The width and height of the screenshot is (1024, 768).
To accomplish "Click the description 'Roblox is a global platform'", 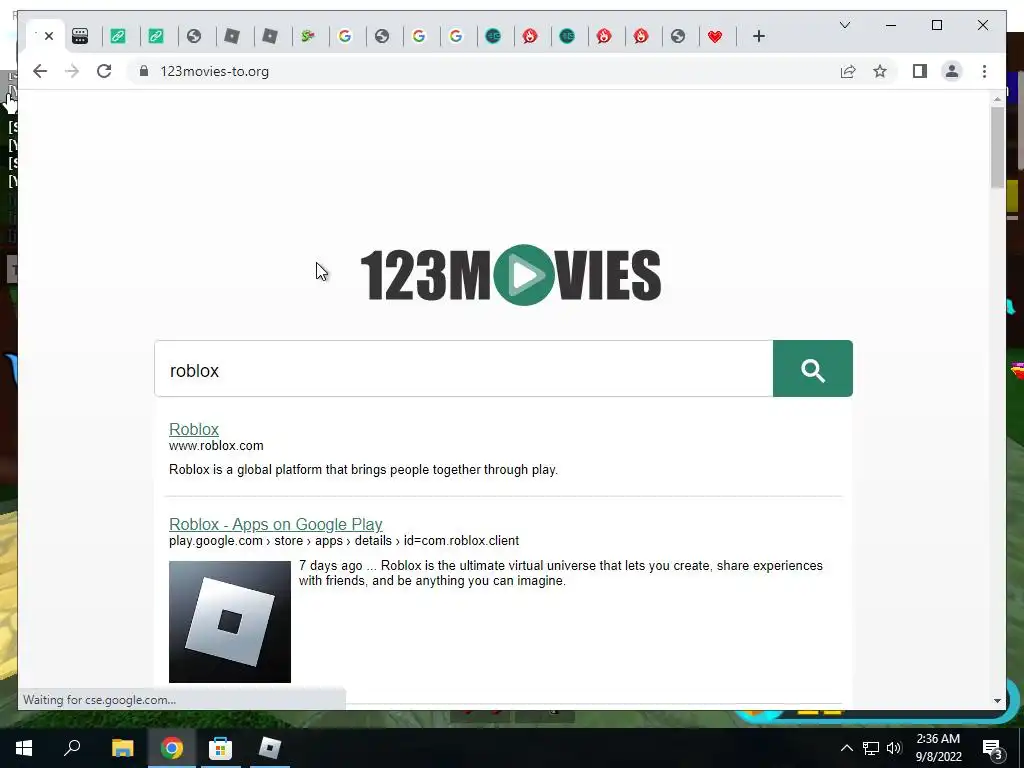I will [363, 470].
